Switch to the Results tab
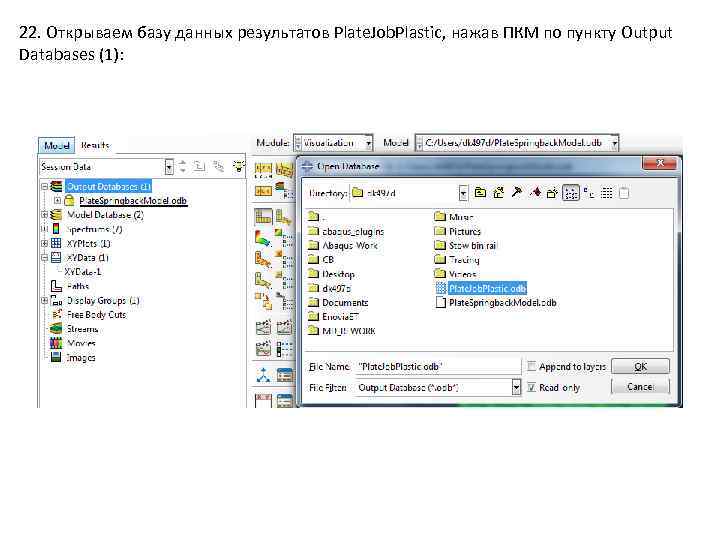Image resolution: width=720 pixels, height=540 pixels. 95,146
